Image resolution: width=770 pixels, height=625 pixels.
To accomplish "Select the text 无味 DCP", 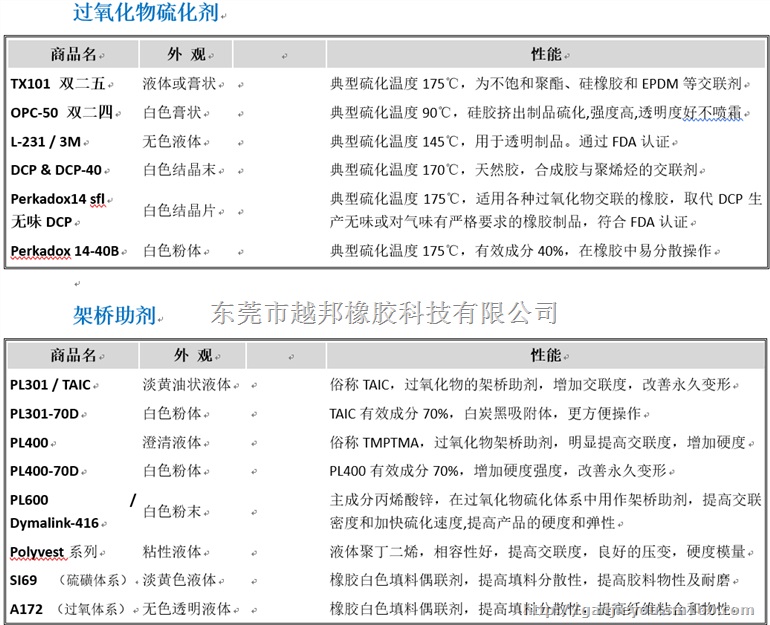I will (42, 221).
